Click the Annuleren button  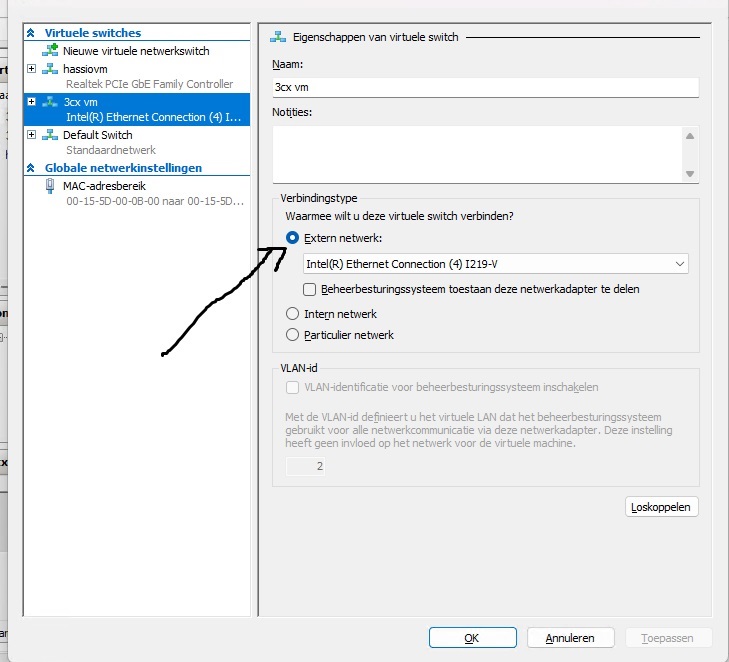coord(570,638)
